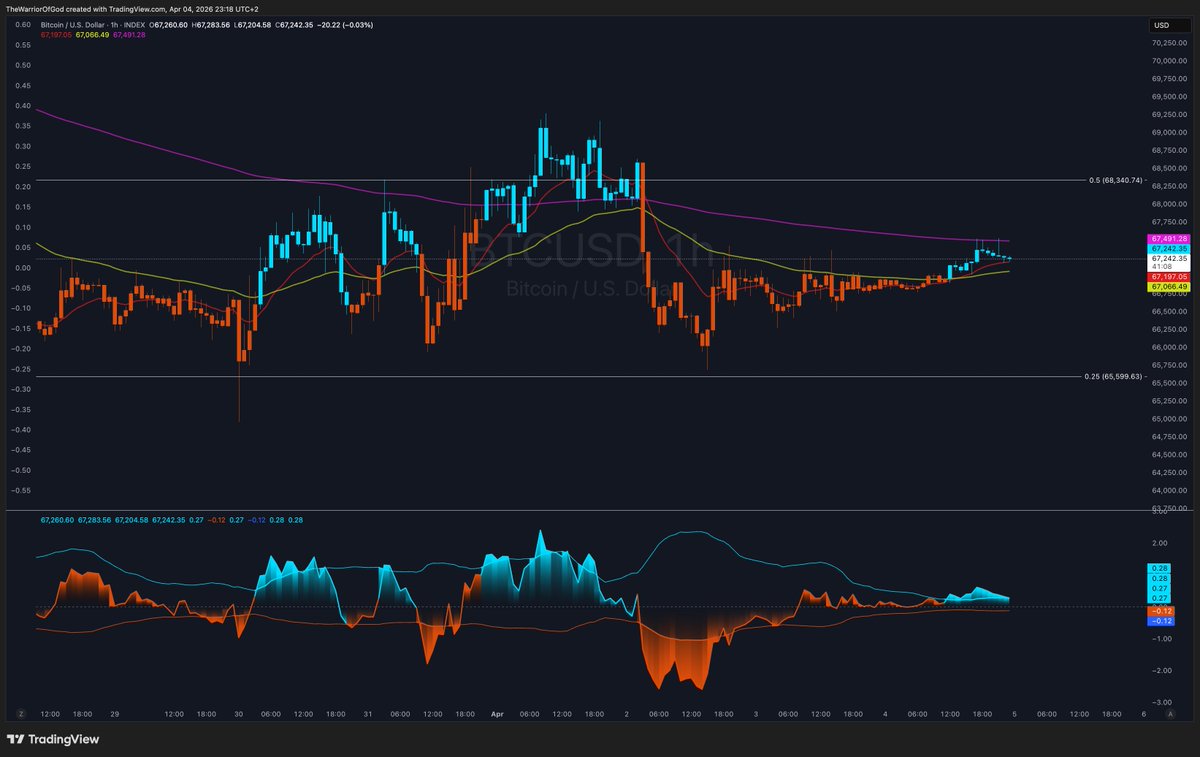Click the 64,000.00 price-axis tick

click(x=1168, y=490)
